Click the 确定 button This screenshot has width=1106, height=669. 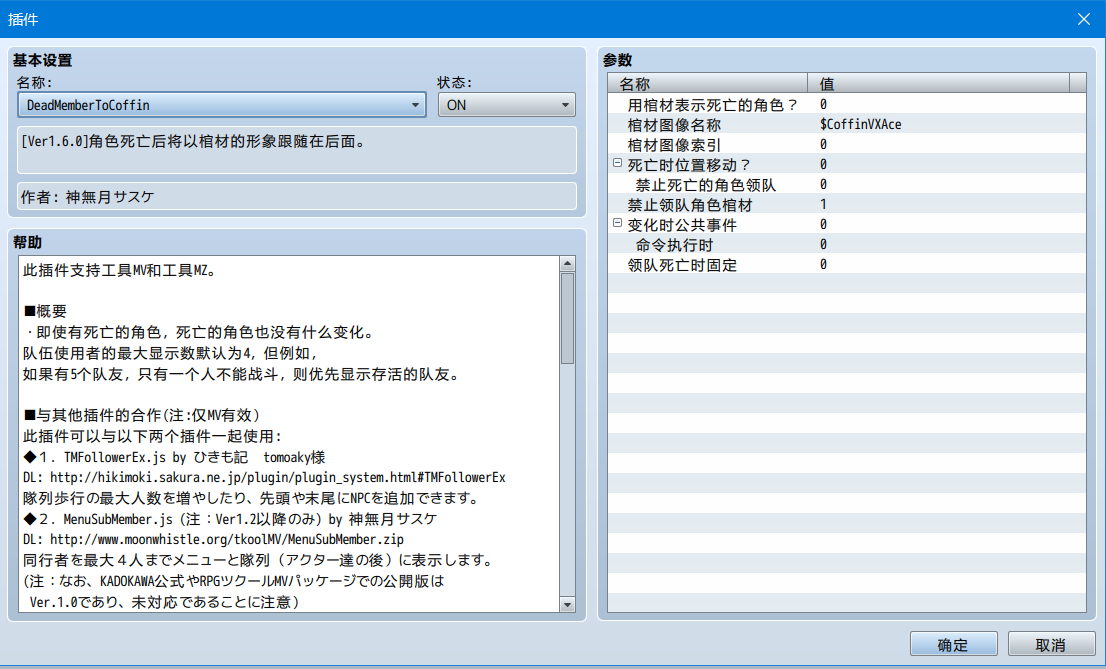click(953, 644)
